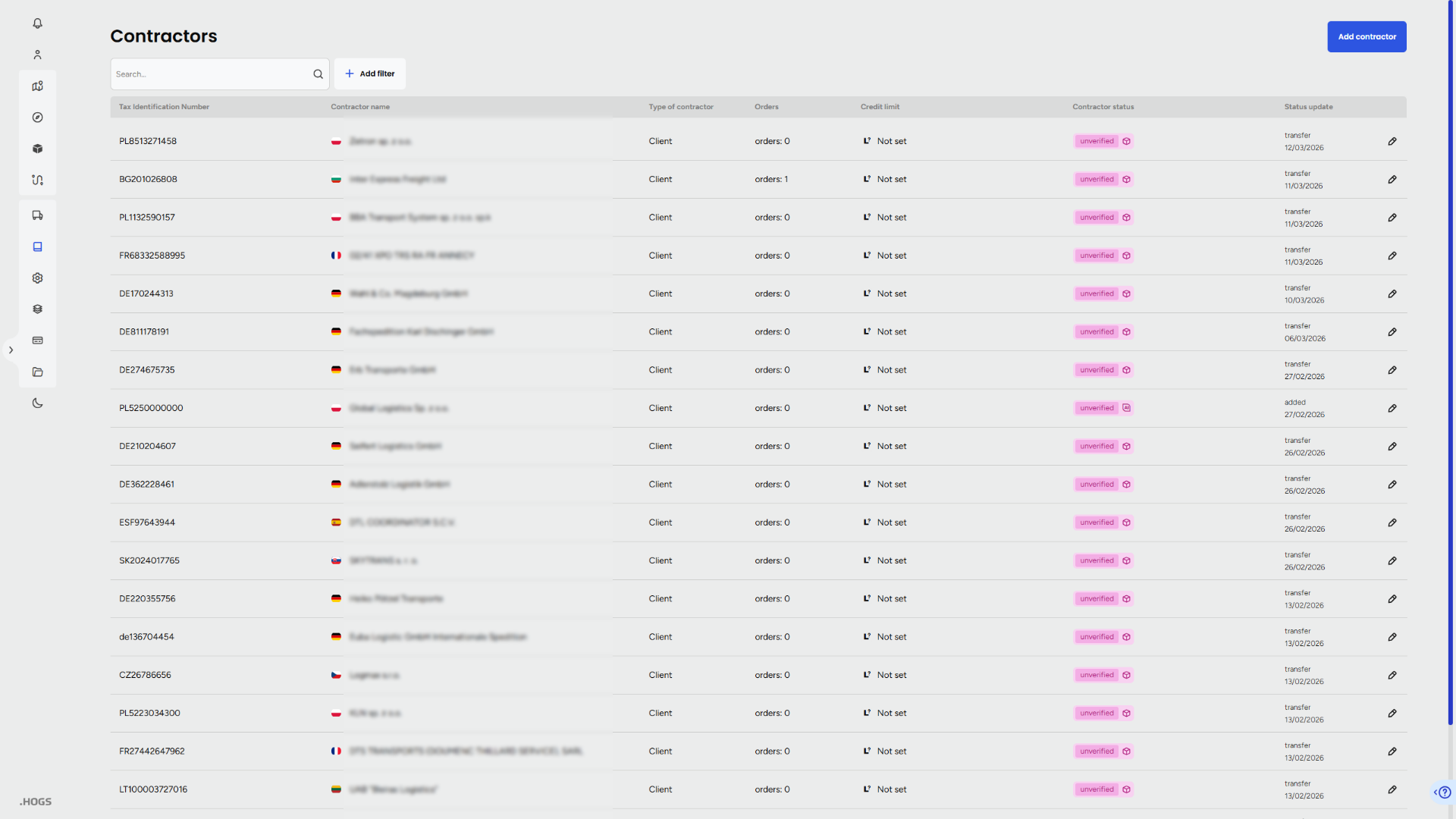The image size is (1456, 819).
Task: Open the package cube icon
Action: click(37, 149)
